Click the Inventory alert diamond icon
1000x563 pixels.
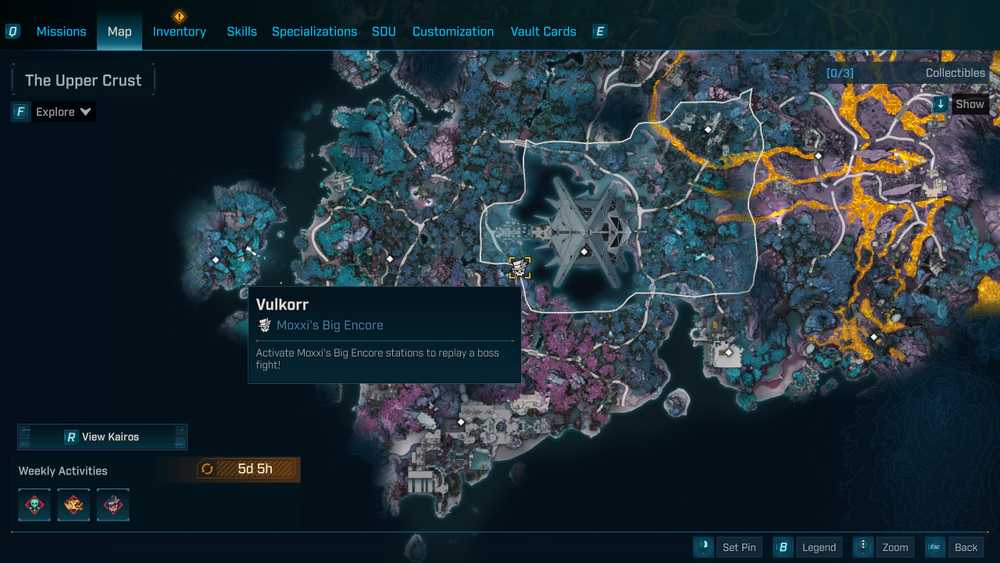[x=179, y=16]
